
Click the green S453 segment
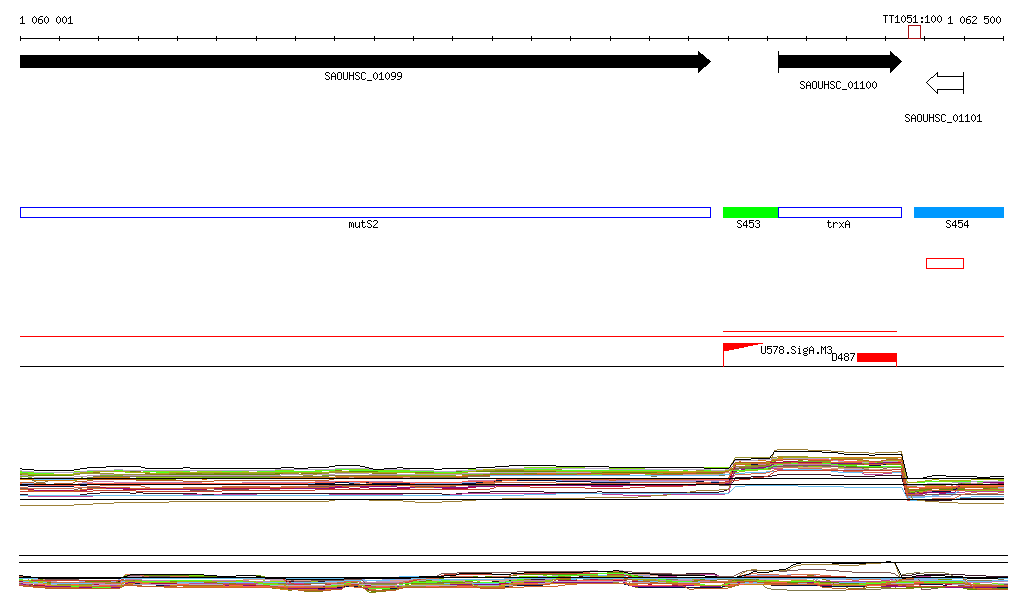pos(750,212)
